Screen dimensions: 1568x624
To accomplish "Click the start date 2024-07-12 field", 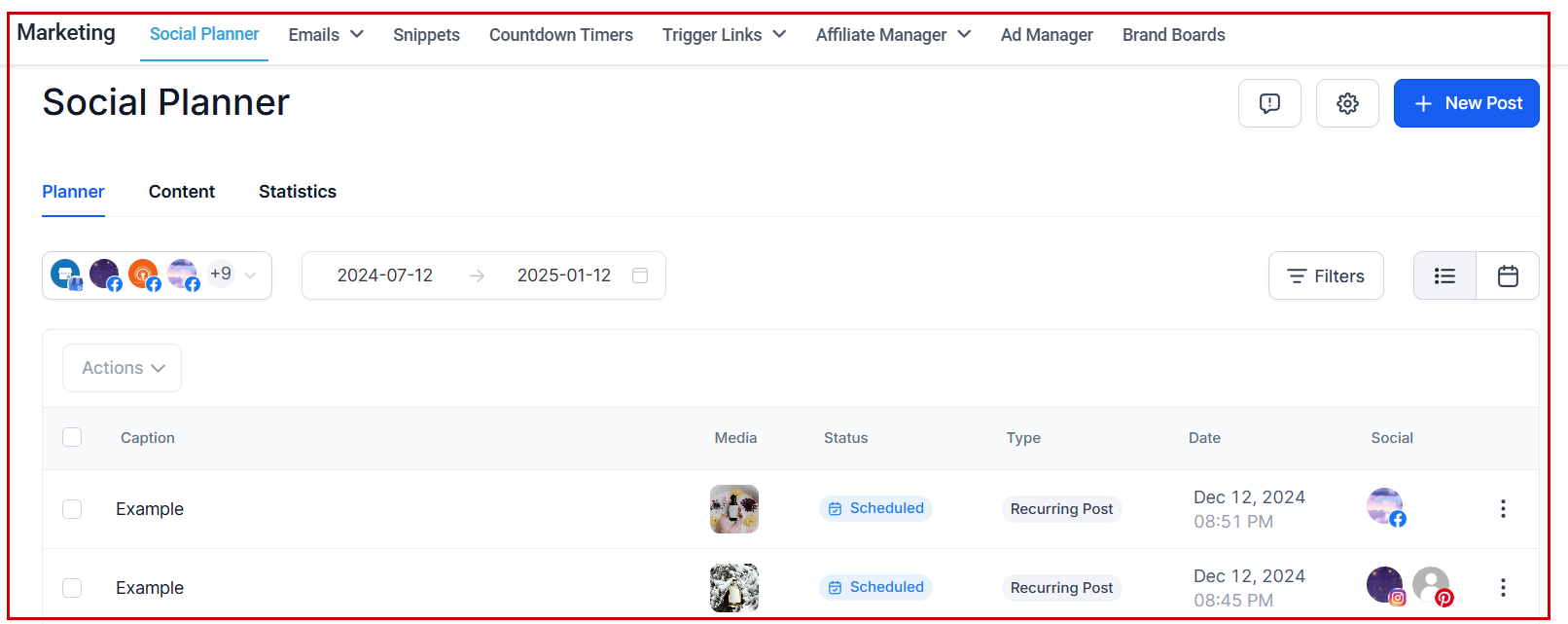I will point(384,275).
